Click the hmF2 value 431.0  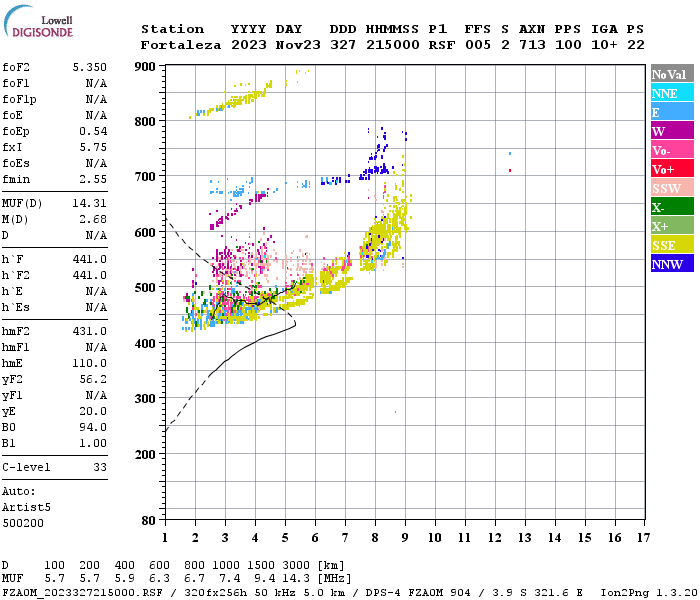point(89,331)
